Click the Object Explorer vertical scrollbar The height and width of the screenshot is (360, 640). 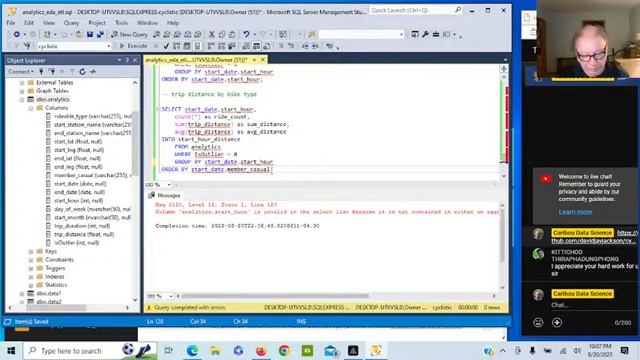[135, 143]
